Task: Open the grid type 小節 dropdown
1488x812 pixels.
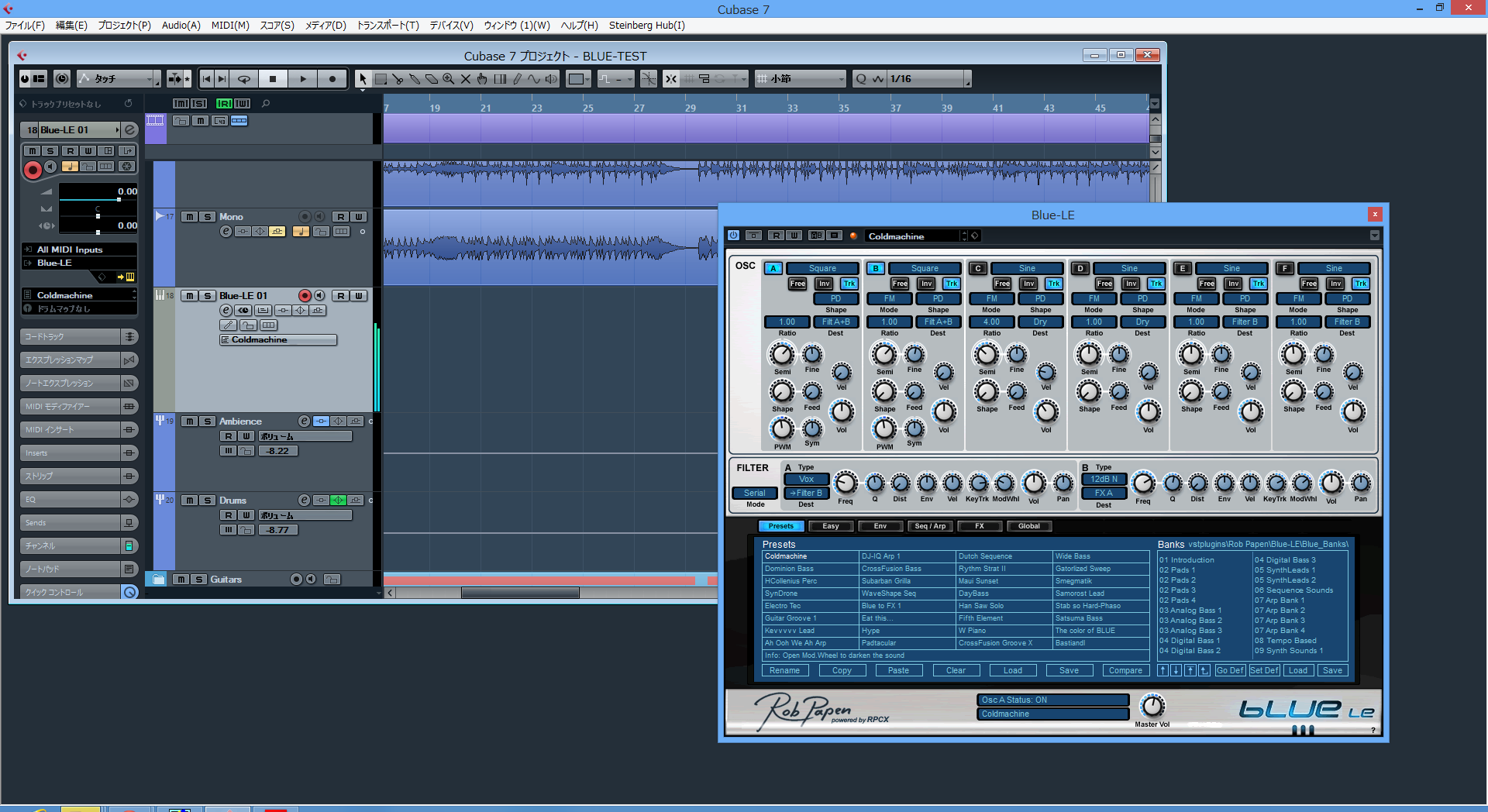Action: [801, 79]
